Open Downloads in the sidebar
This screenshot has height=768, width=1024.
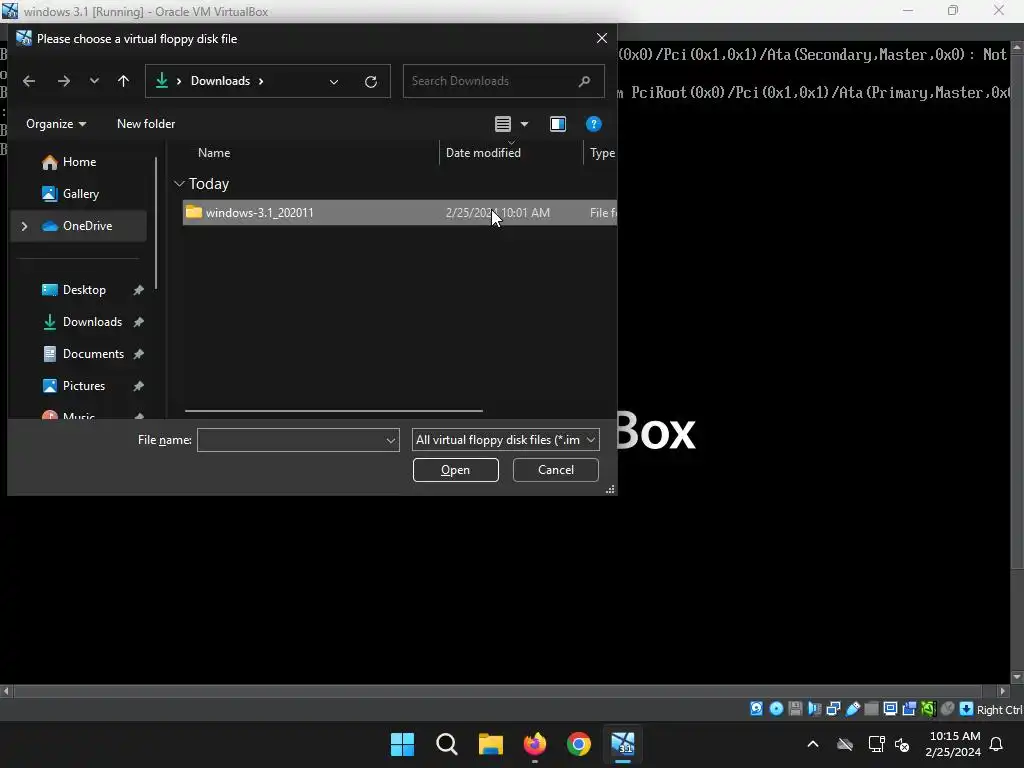tap(92, 322)
